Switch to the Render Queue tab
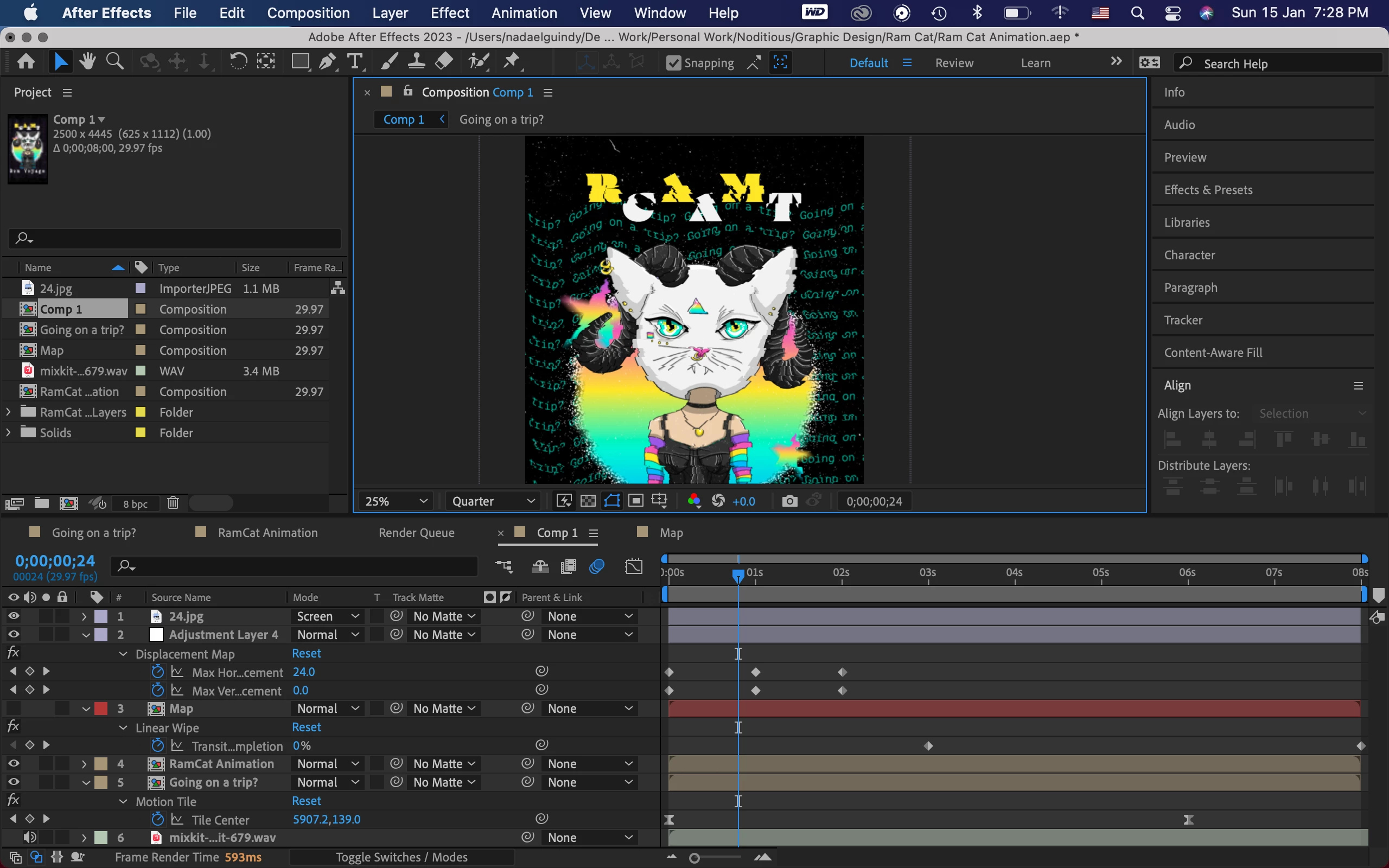 point(416,533)
